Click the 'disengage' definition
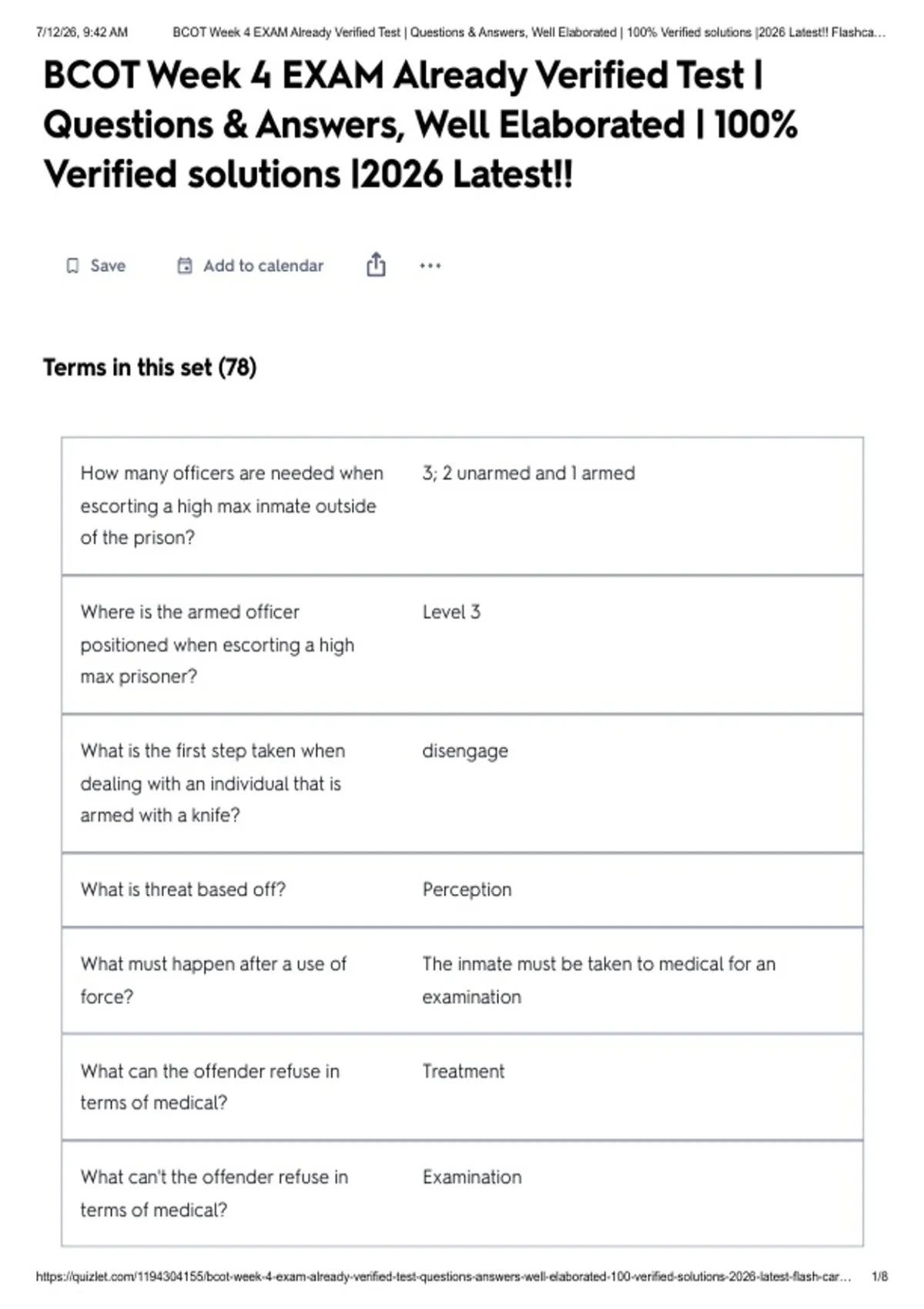 pos(465,752)
